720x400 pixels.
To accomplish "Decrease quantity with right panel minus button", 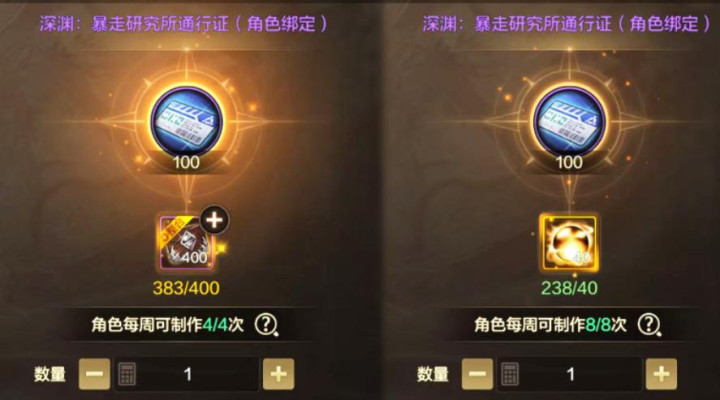I will (478, 374).
